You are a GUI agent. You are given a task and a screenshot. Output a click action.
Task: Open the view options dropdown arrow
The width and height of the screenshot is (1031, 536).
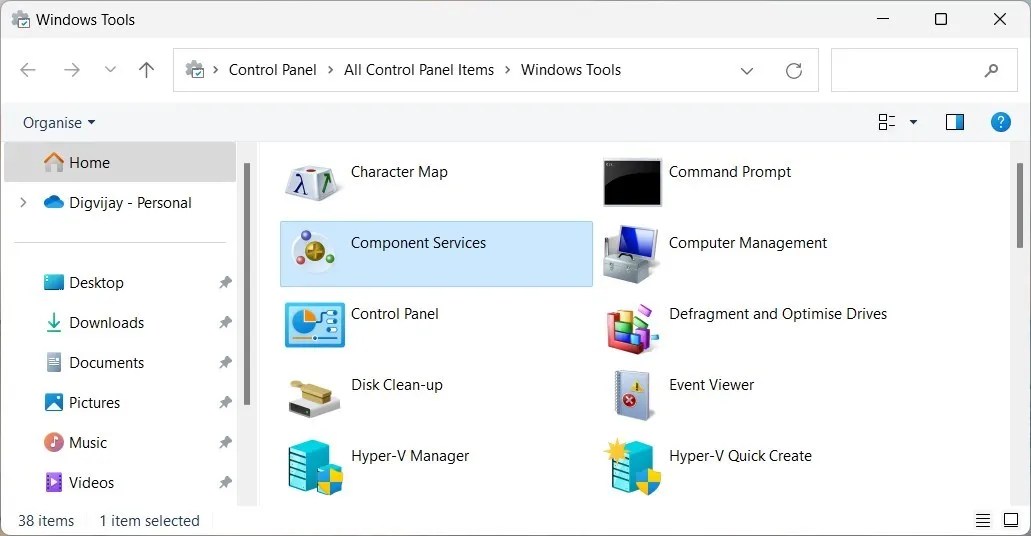[x=913, y=122]
